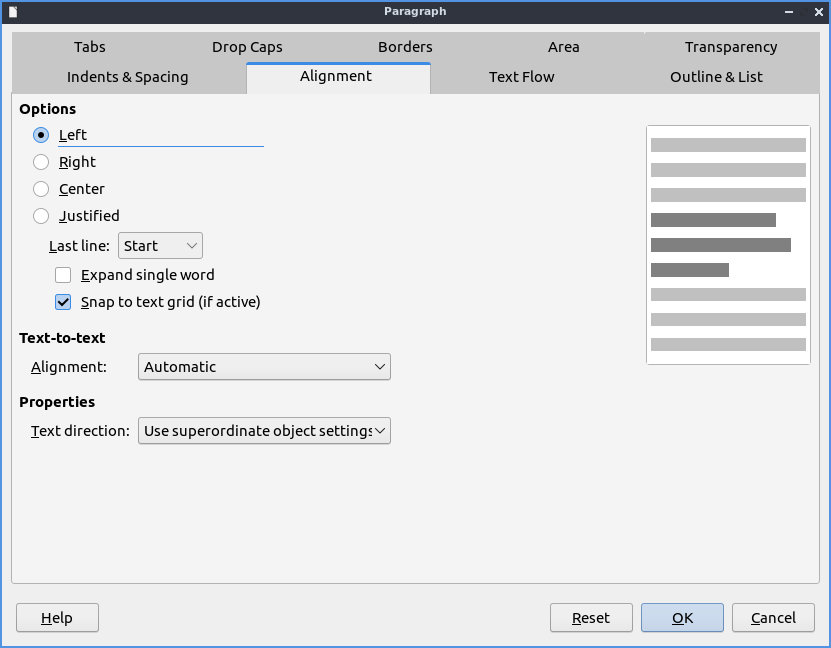Viewport: 831px width, 648px height.
Task: Disable Snap to text grid checkbox
Action: pos(63,302)
